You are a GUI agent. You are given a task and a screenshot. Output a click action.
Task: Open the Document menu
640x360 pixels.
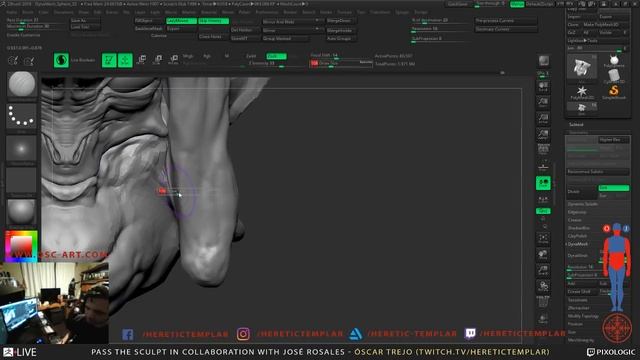[x=64, y=12]
